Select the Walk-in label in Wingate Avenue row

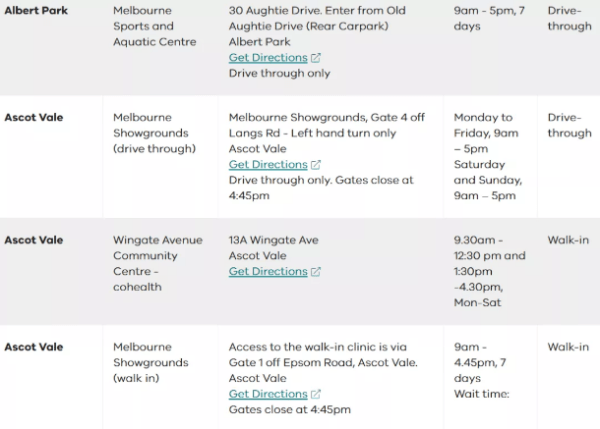pos(568,240)
